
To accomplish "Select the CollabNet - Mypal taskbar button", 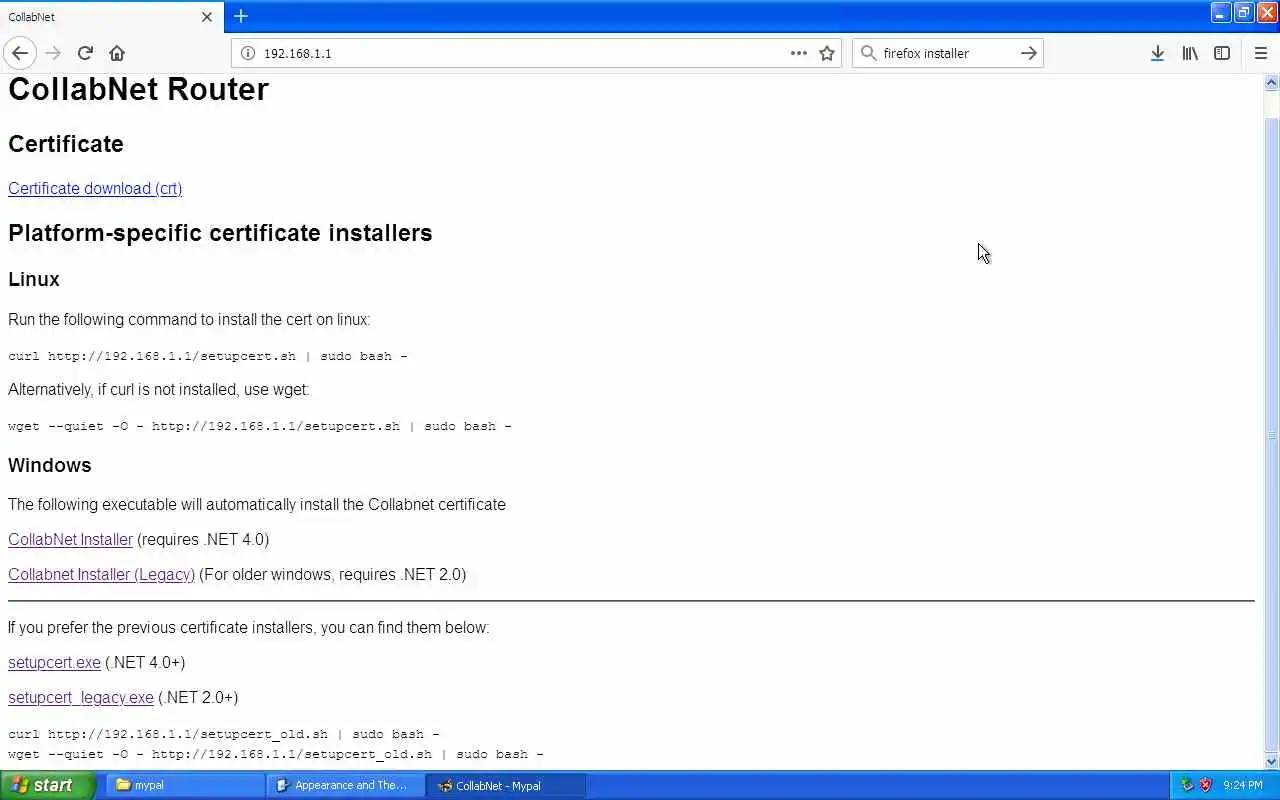I will [x=506, y=785].
